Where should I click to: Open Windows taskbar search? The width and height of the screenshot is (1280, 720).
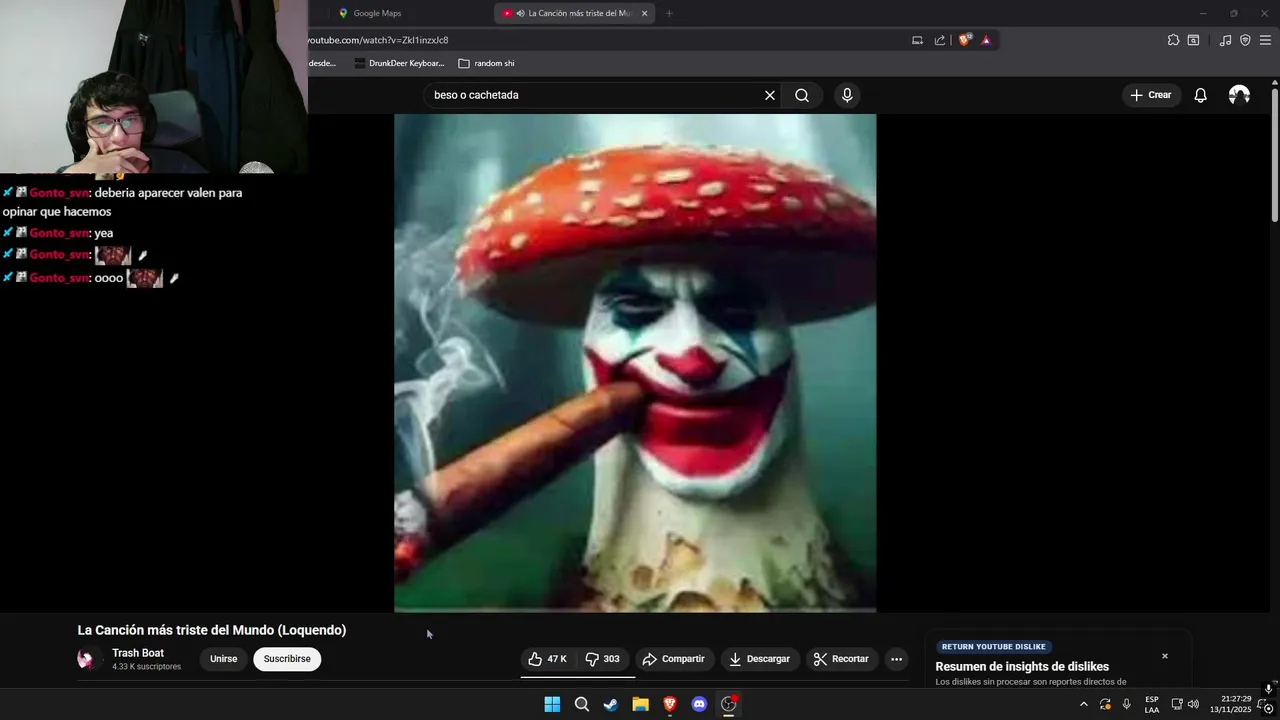pyautogui.click(x=581, y=704)
